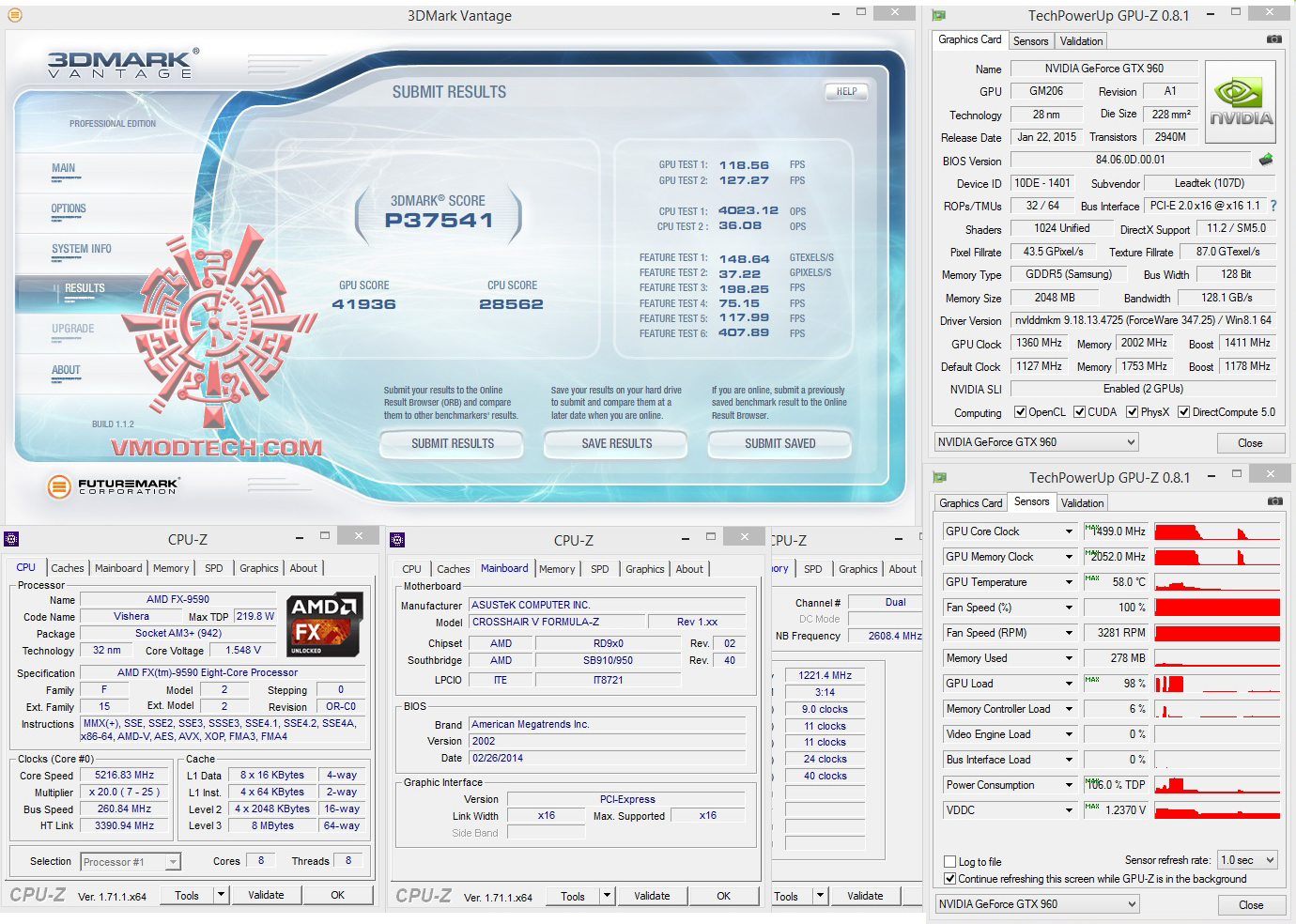
Task: Click the camera icon in GPU-Z Sensors window
Action: (x=1274, y=501)
